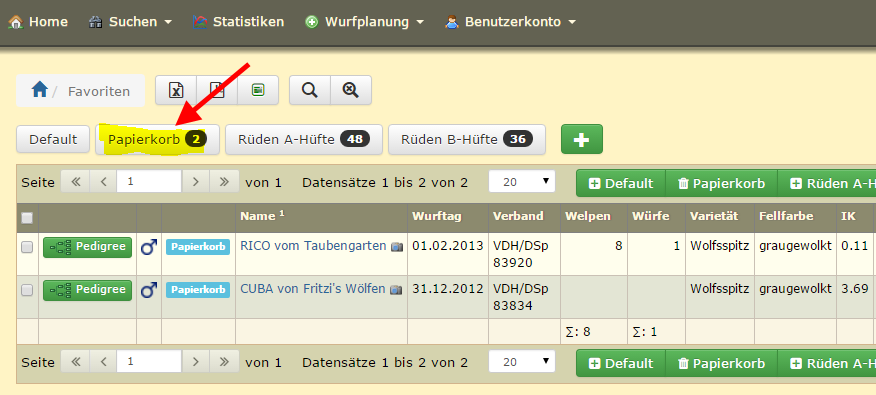Image resolution: width=876 pixels, height=395 pixels.
Task: Click the green plus add-list button
Action: (x=582, y=139)
